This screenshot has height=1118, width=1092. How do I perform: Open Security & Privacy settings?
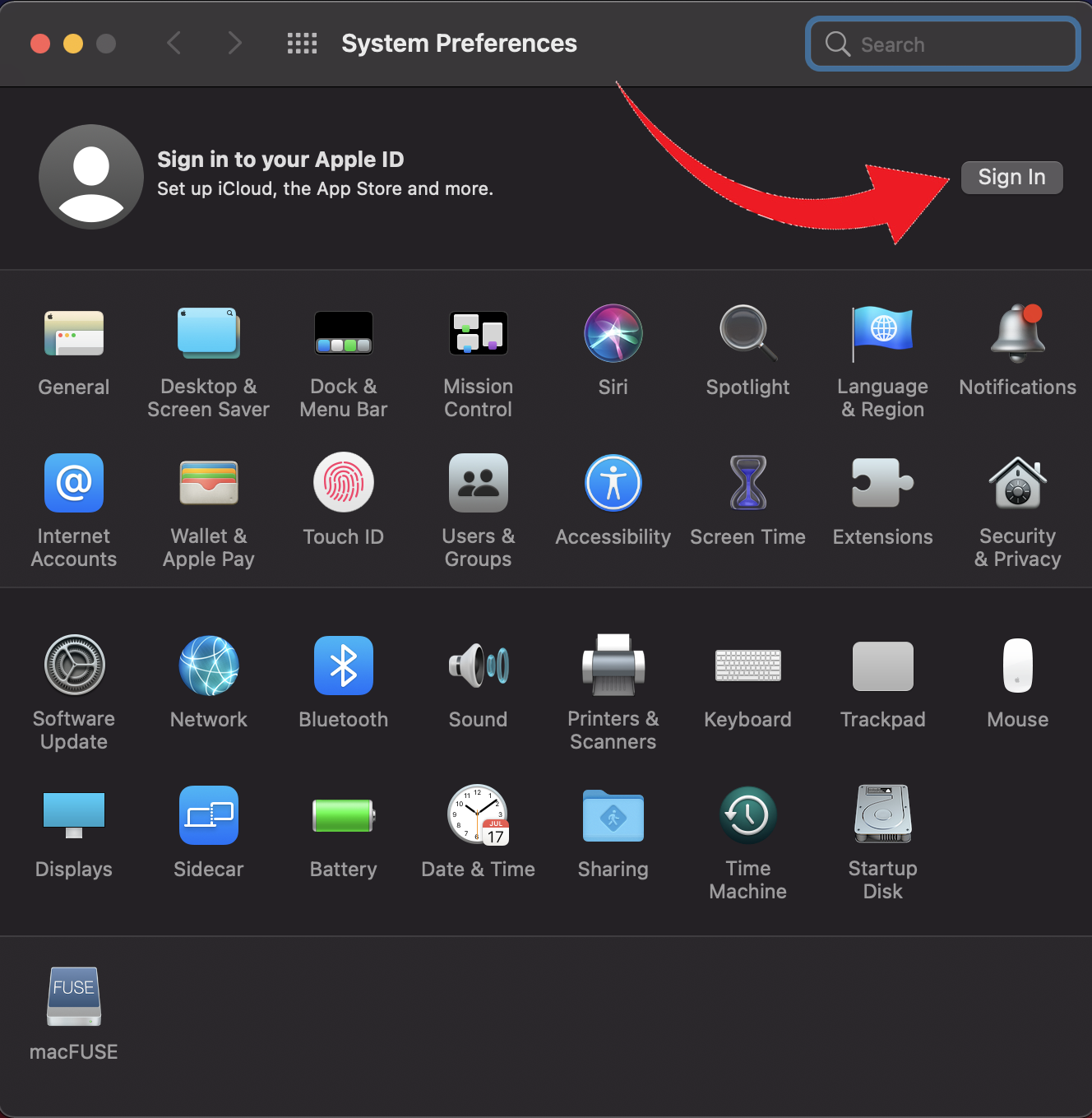click(x=1018, y=484)
